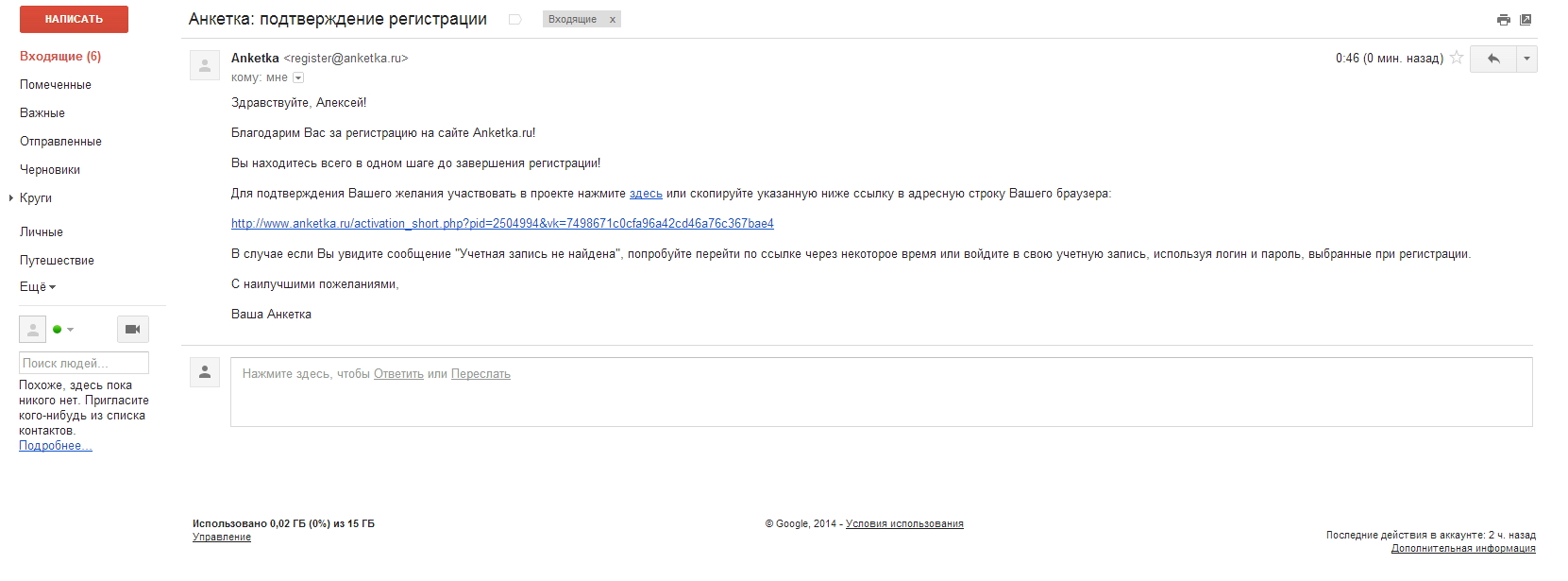The height and width of the screenshot is (581, 1568).
Task: Click the НАПИСАТЬ compose button
Action: click(x=74, y=19)
